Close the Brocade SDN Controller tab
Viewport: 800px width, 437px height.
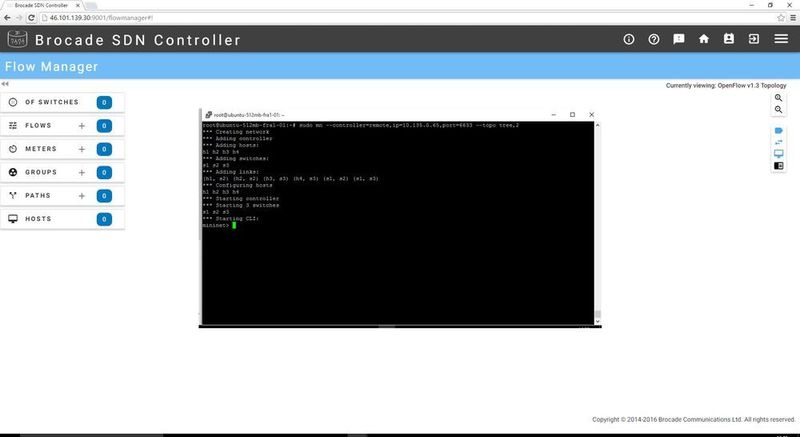click(78, 5)
